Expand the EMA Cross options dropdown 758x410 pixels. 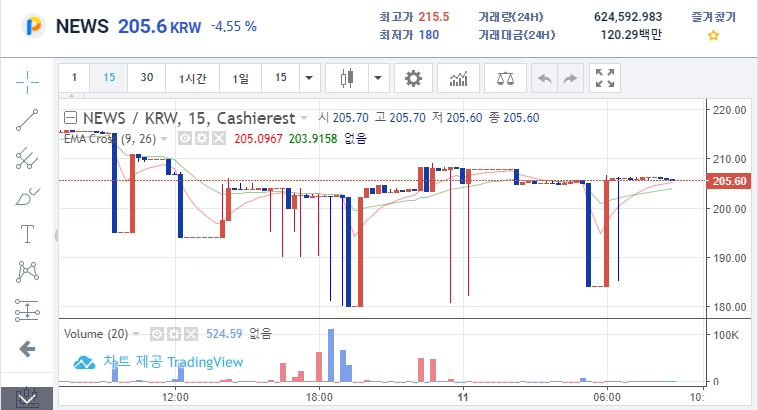tap(164, 139)
